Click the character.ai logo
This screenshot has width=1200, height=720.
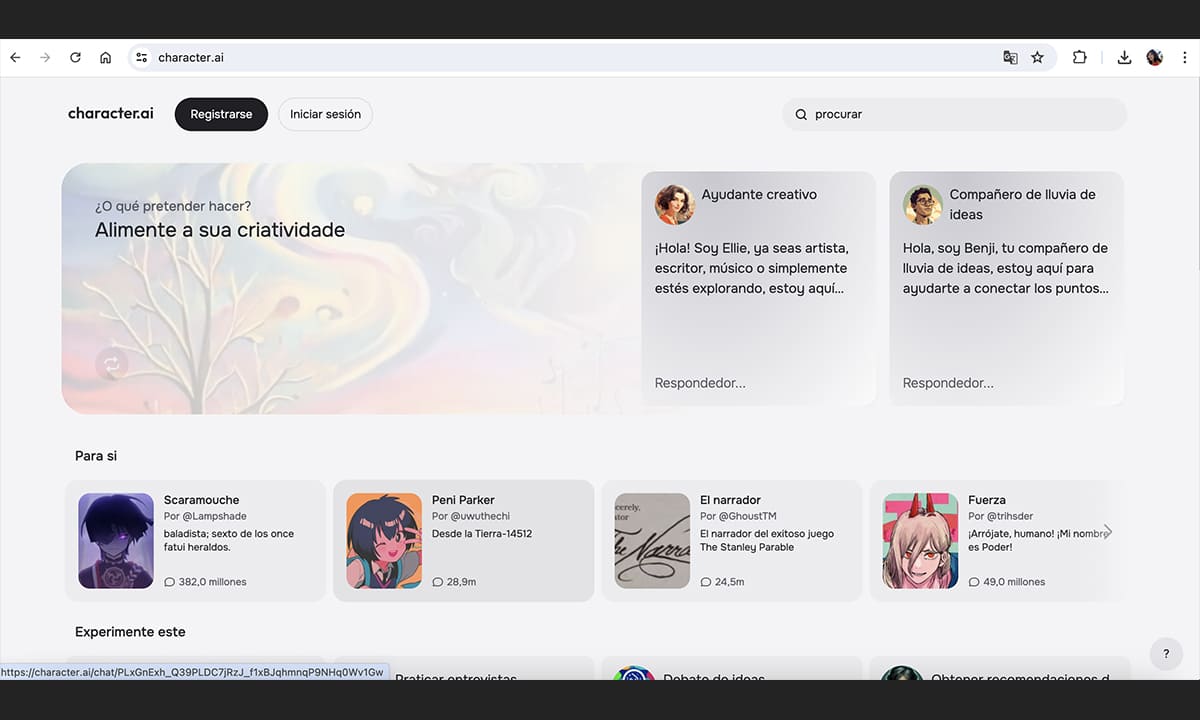[x=111, y=114]
